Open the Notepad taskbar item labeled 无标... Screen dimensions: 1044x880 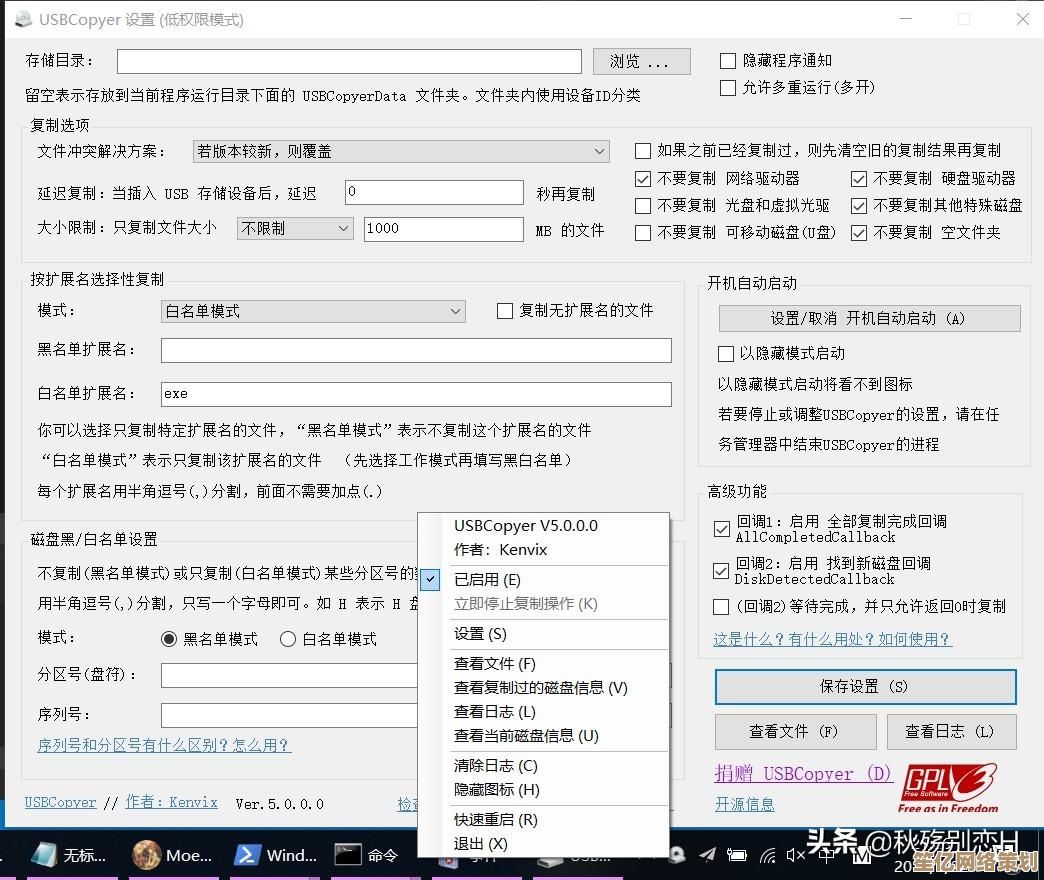coord(69,855)
